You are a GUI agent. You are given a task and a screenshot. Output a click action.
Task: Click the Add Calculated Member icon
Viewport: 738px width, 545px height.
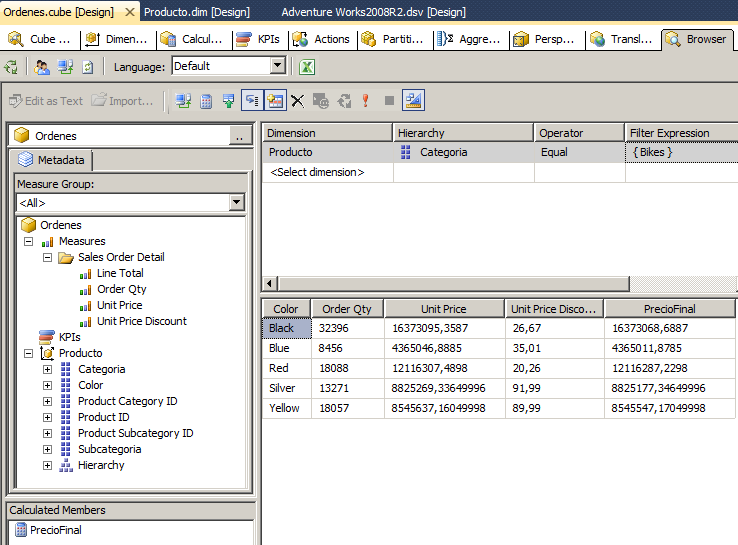(206, 101)
